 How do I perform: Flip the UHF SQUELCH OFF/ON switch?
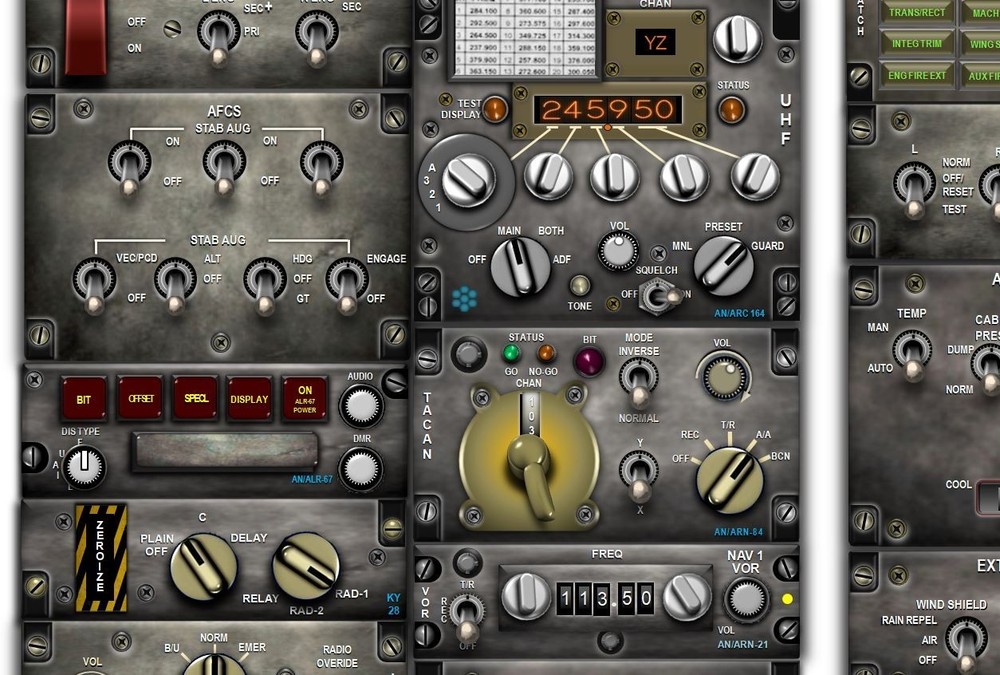[661, 297]
